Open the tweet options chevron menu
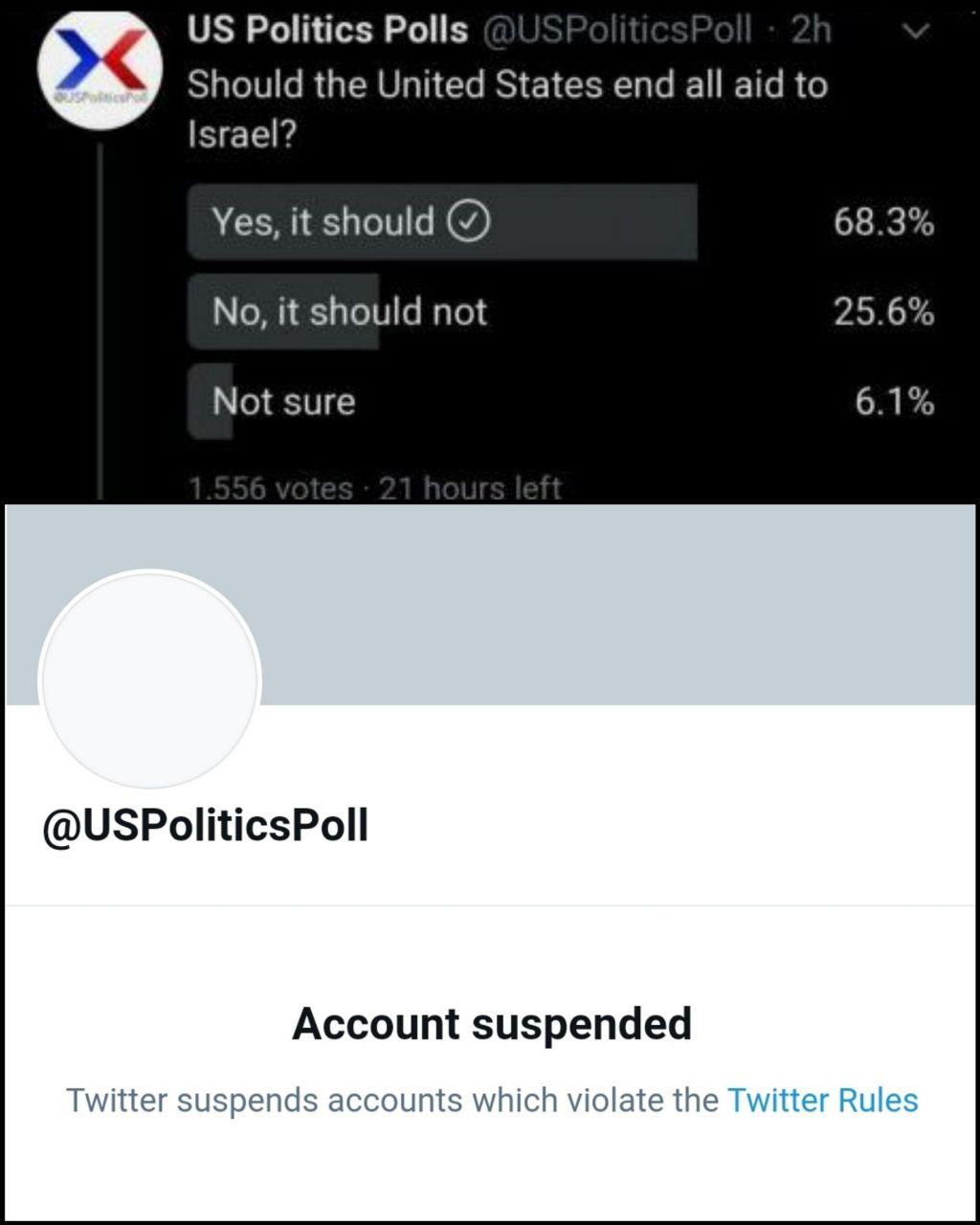980x1225 pixels. coord(916,32)
